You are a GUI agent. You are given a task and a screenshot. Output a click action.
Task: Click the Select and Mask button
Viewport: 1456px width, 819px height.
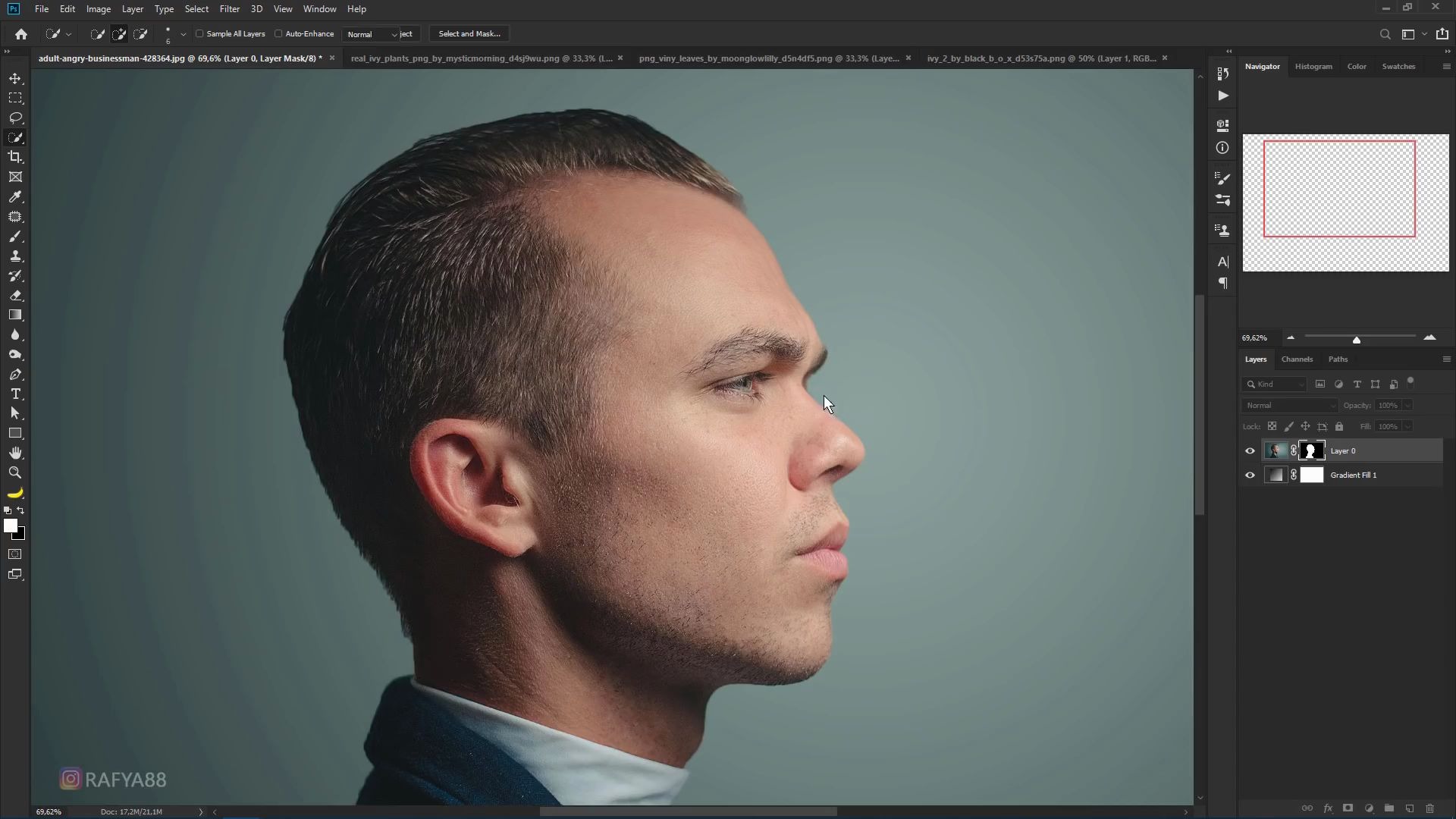469,34
